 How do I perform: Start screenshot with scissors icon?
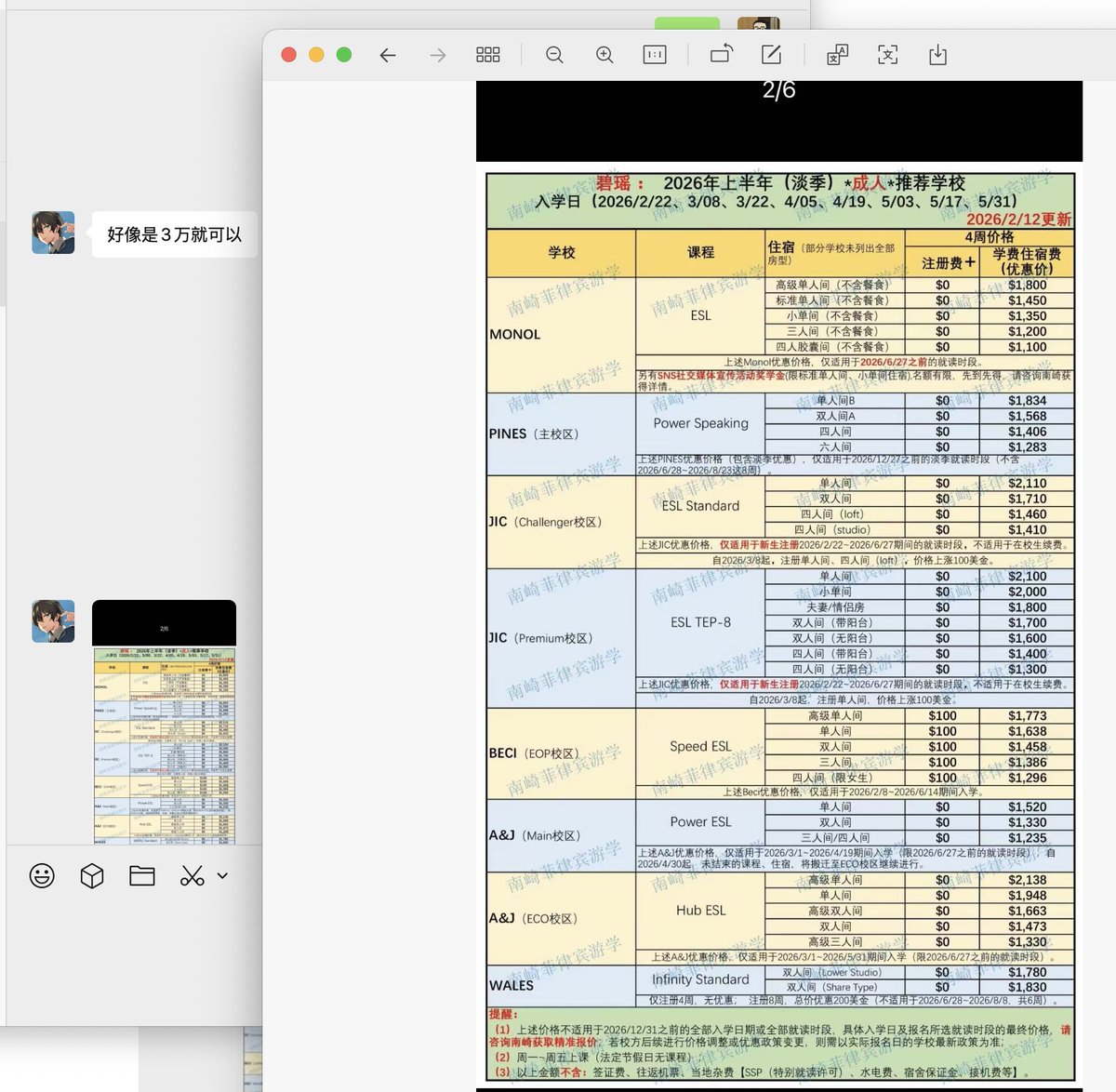193,875
